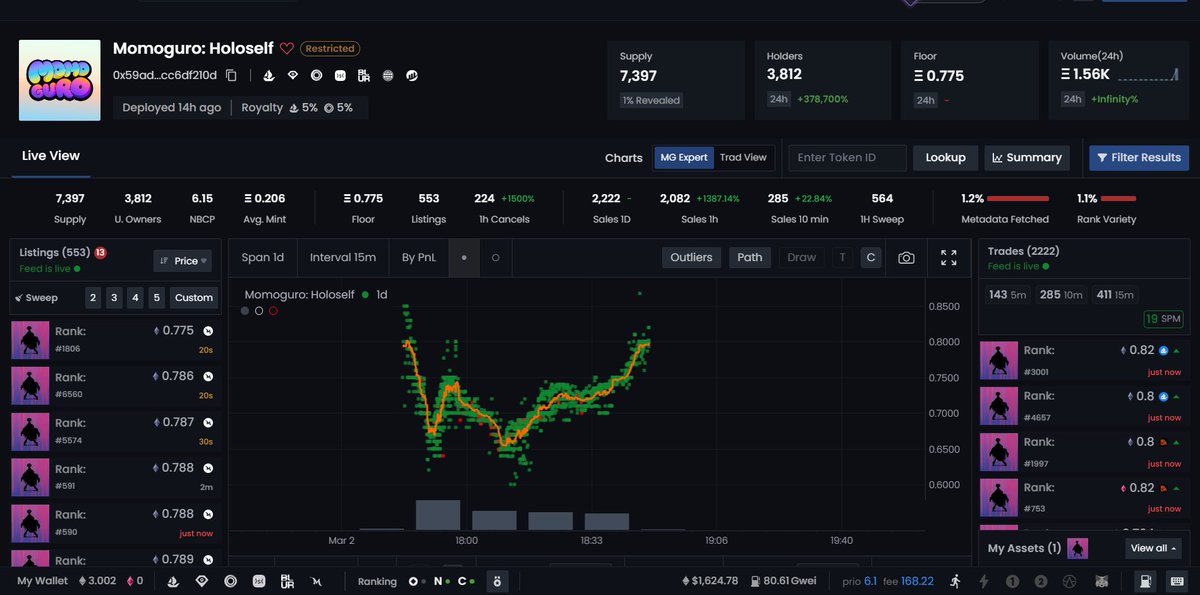1200x595 pixels.
Task: Toggle the Outliers display on the chart
Action: pyautogui.click(x=691, y=257)
